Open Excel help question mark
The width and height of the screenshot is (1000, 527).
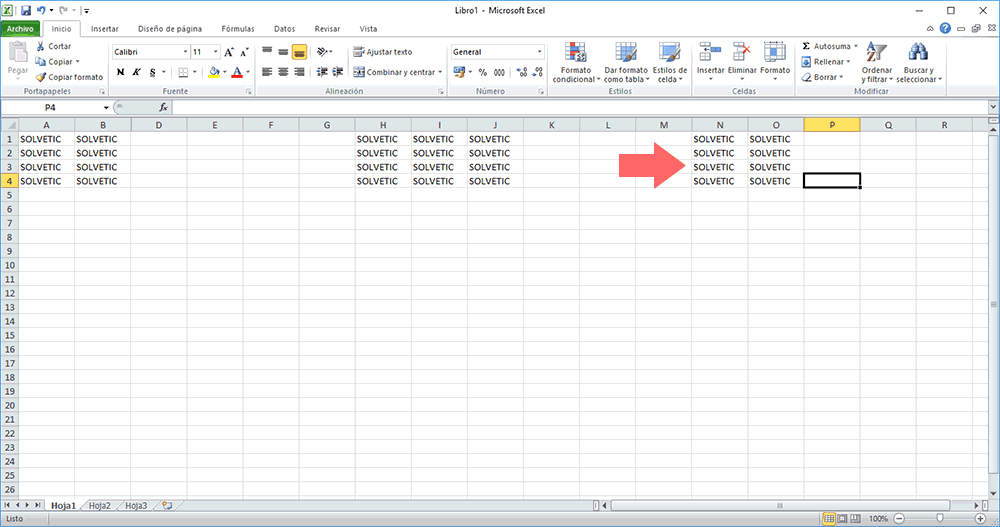click(x=945, y=28)
